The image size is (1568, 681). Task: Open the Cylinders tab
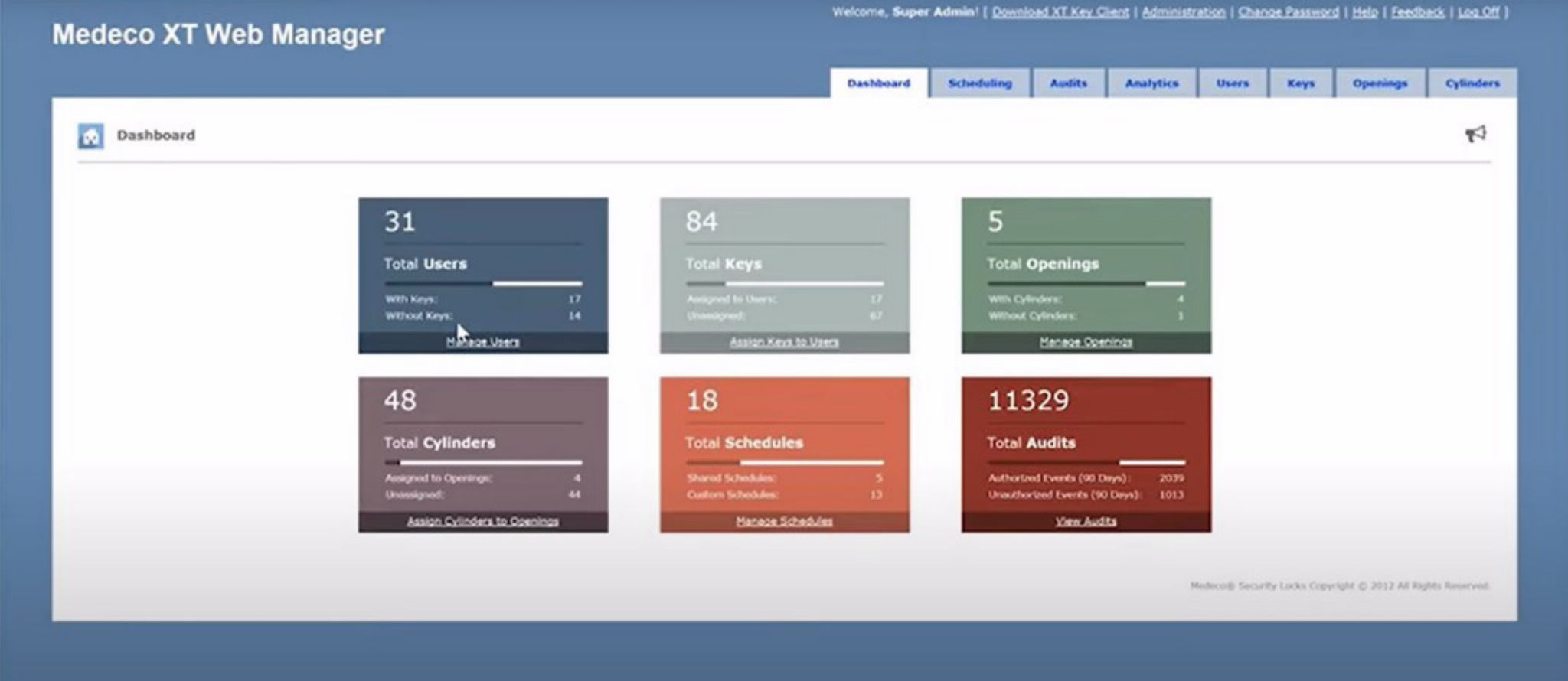pos(1472,83)
